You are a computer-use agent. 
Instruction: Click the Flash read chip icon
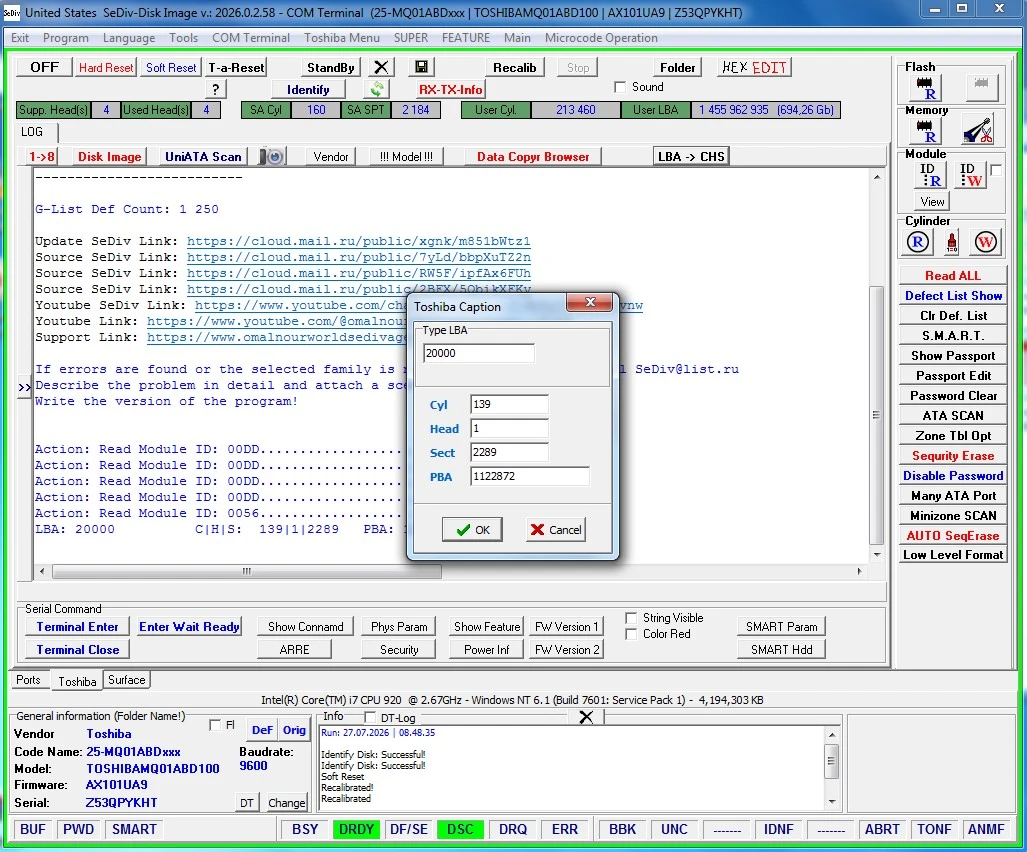coord(925,88)
